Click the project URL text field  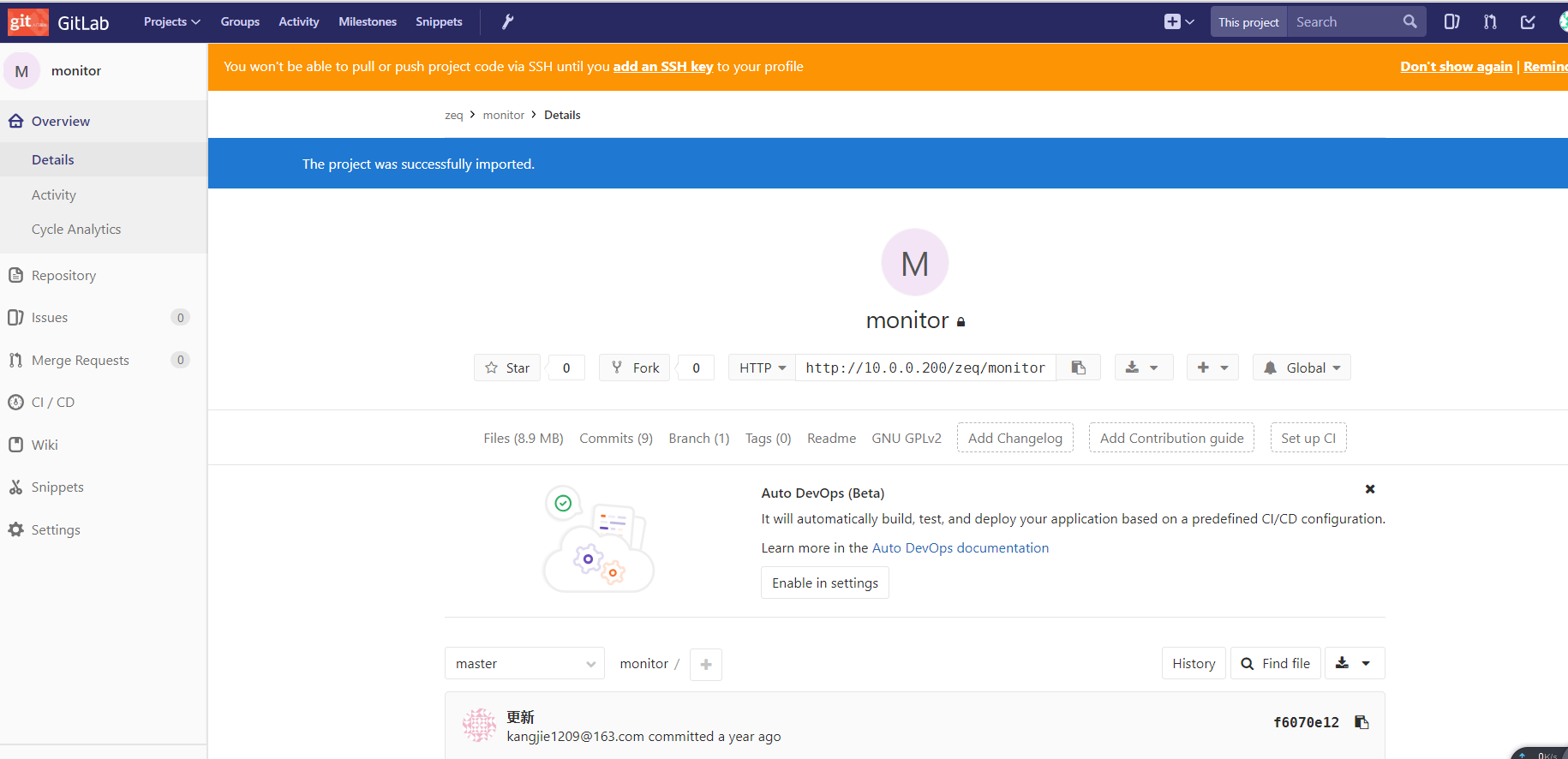pos(925,368)
